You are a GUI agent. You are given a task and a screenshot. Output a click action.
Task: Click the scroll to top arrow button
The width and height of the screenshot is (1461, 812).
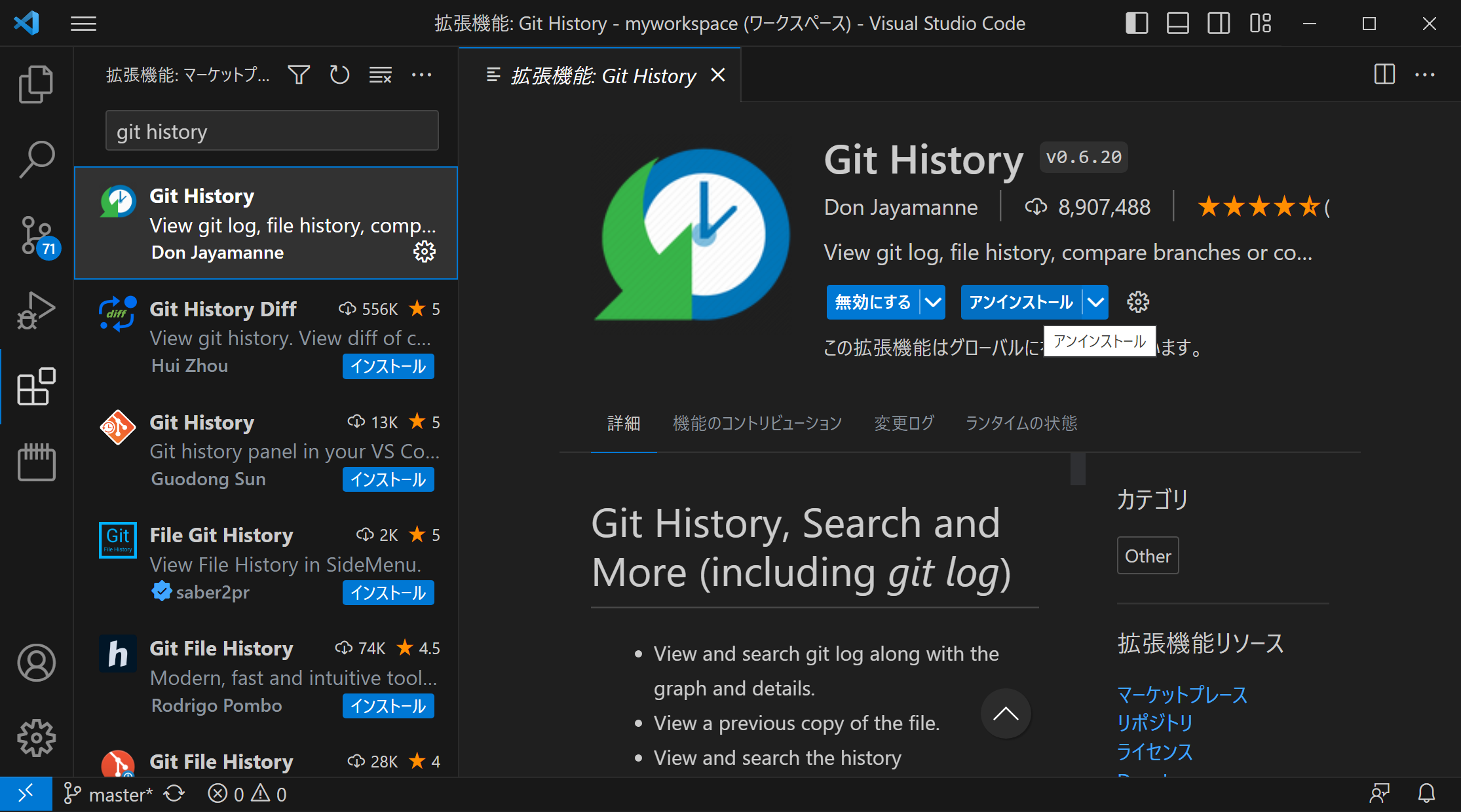click(1006, 714)
